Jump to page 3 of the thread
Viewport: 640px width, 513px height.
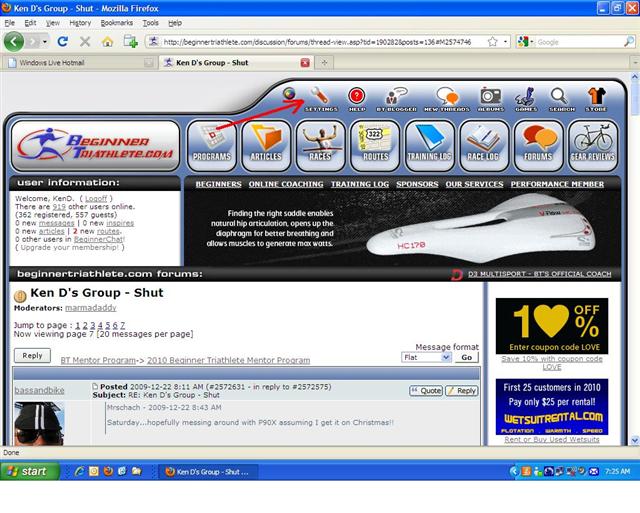(x=93, y=325)
